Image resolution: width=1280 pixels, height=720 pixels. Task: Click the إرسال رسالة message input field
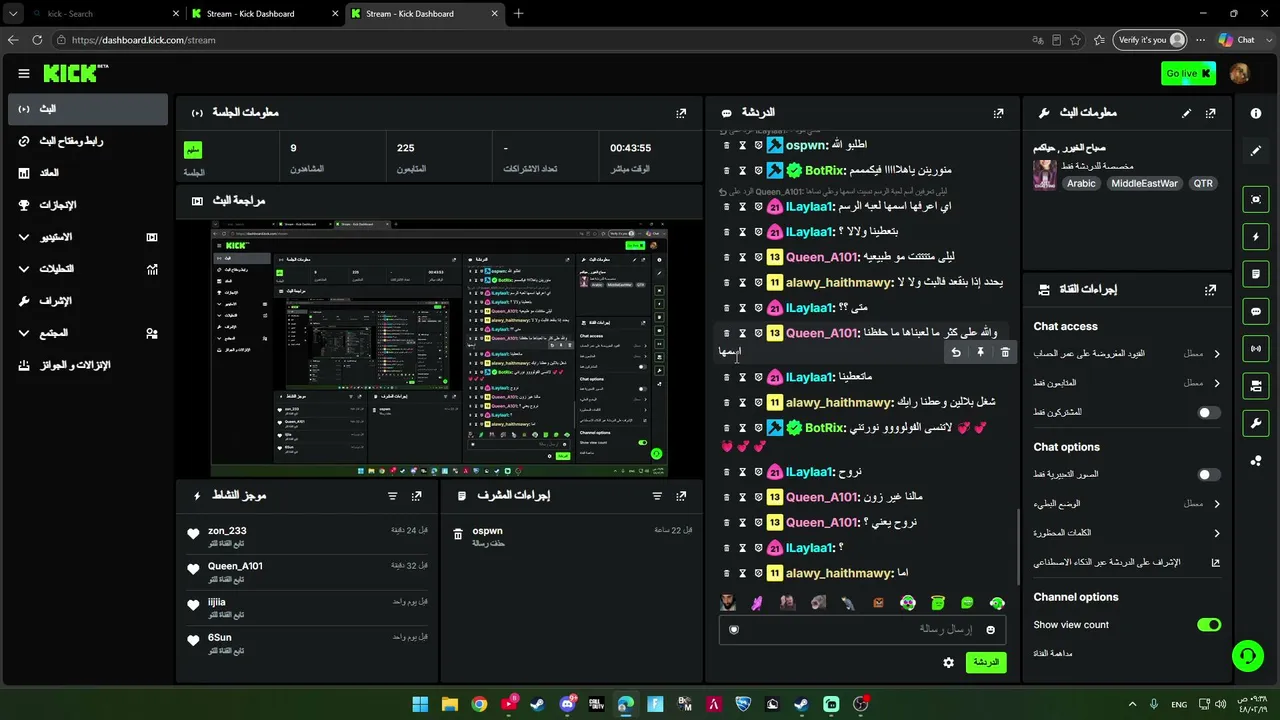point(862,630)
